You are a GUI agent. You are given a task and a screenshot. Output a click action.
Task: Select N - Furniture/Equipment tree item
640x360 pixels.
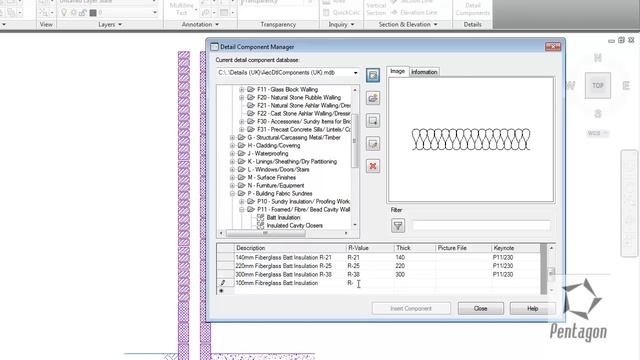pos(276,186)
